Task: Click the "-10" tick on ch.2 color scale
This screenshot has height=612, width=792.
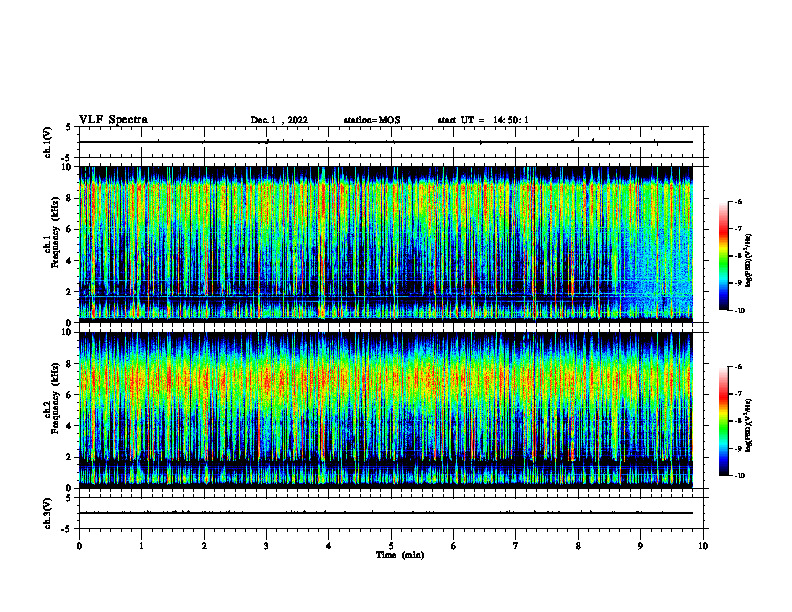Action: coord(740,476)
